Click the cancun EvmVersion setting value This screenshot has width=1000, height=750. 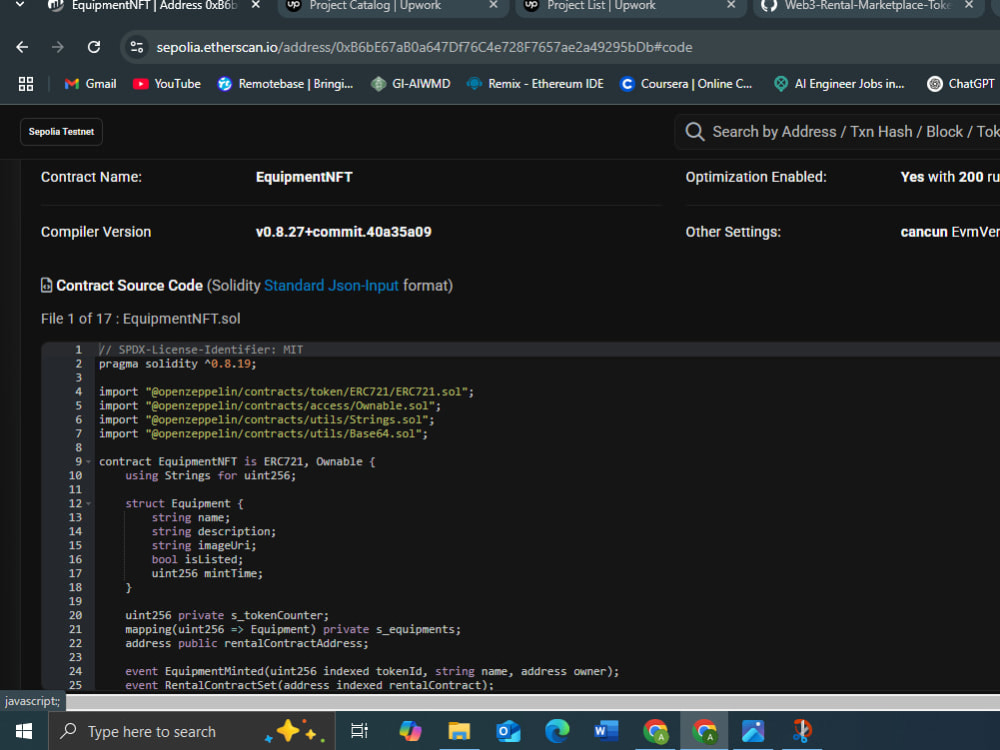pyautogui.click(x=950, y=232)
